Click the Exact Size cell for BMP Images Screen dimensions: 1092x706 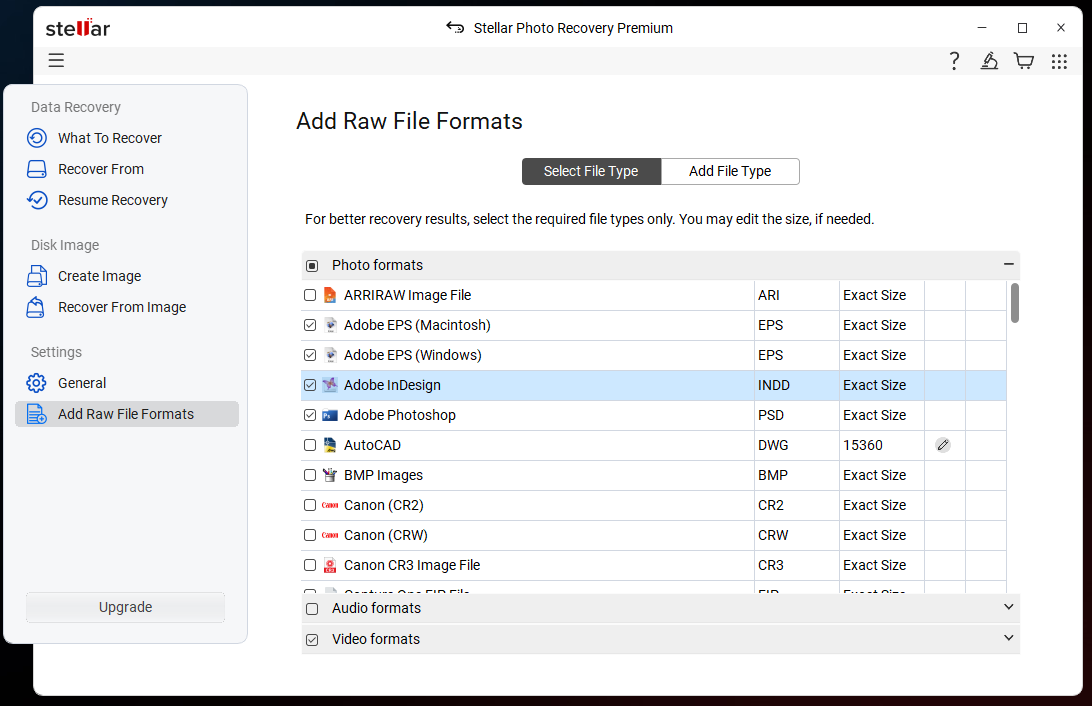pos(882,475)
